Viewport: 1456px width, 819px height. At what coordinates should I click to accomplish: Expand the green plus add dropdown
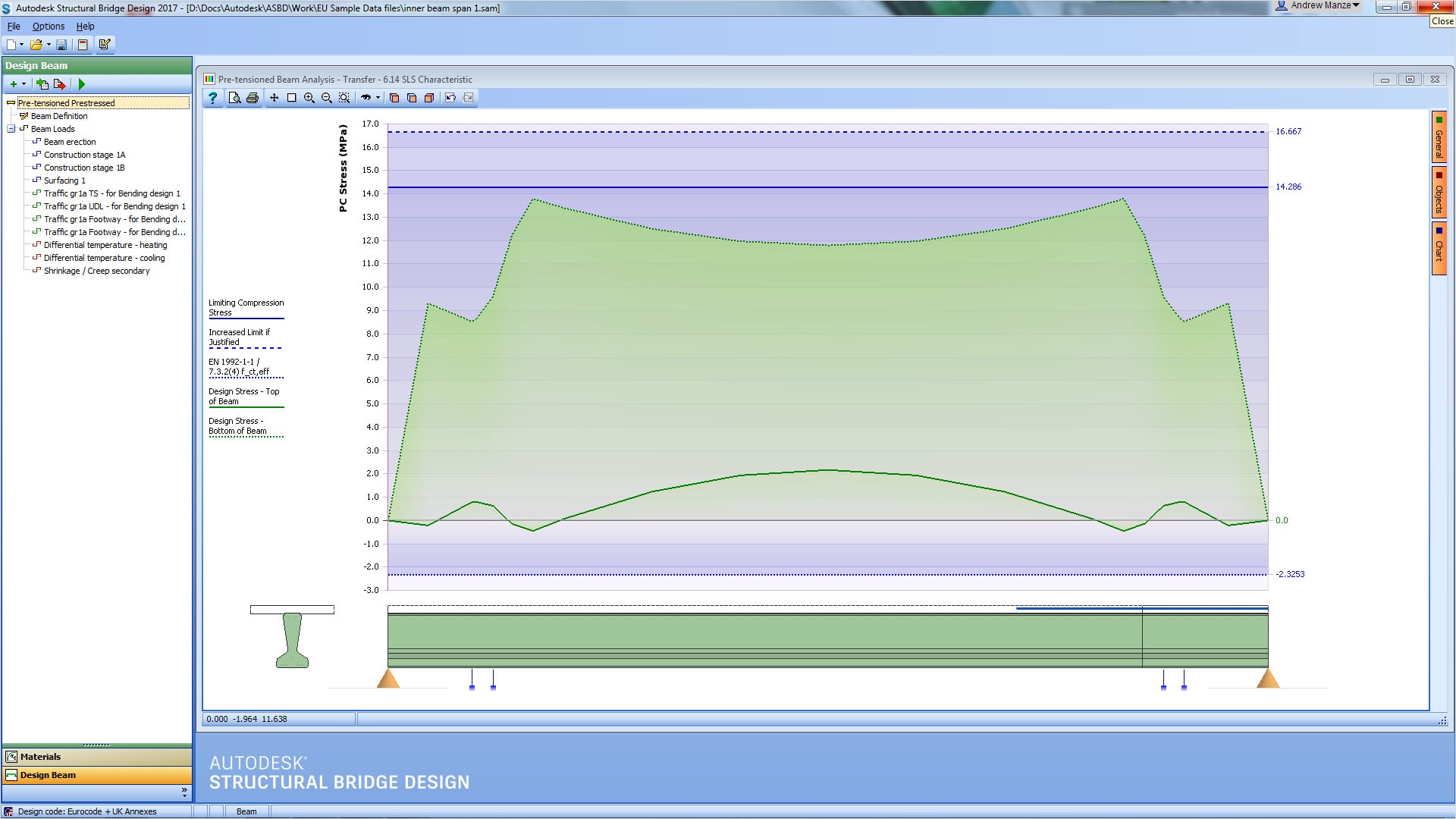[x=24, y=84]
